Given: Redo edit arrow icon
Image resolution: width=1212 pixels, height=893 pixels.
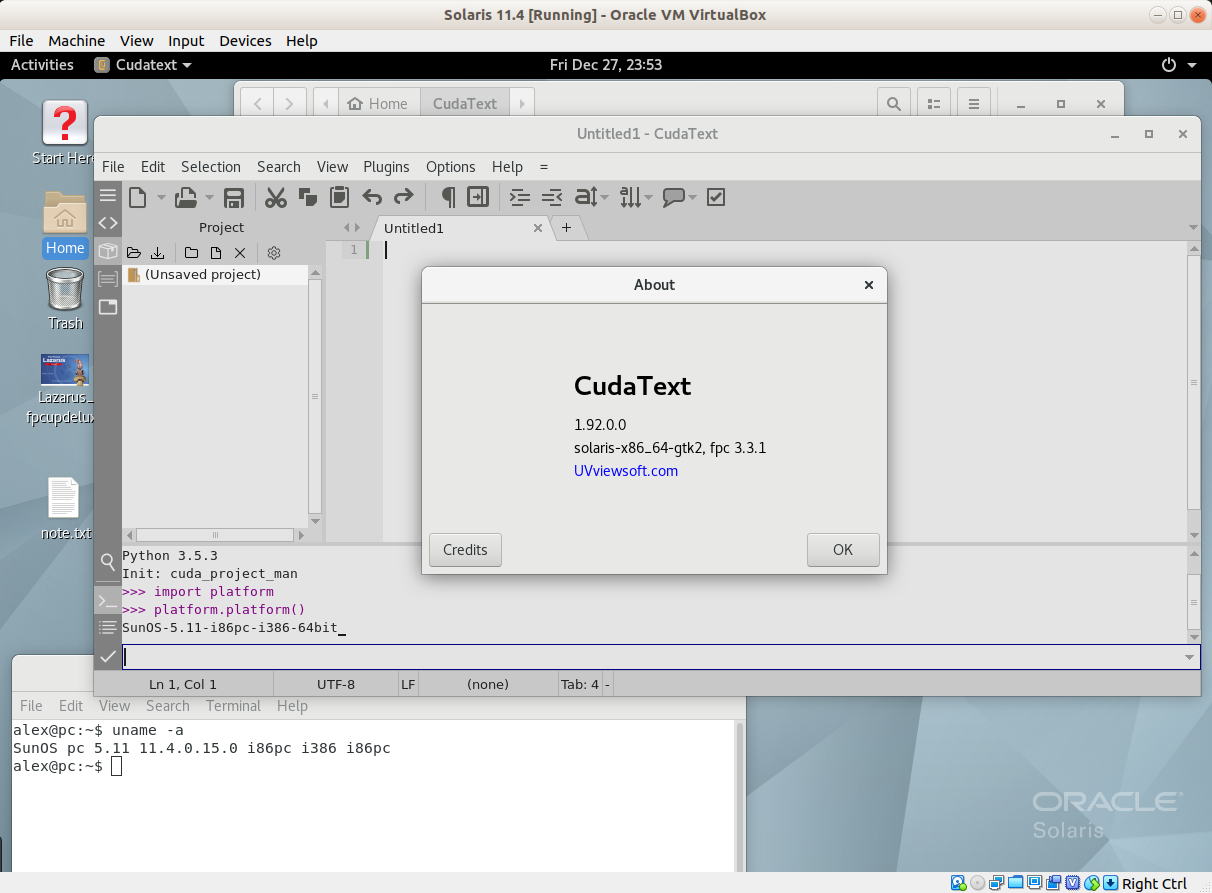Looking at the screenshot, I should point(403,197).
